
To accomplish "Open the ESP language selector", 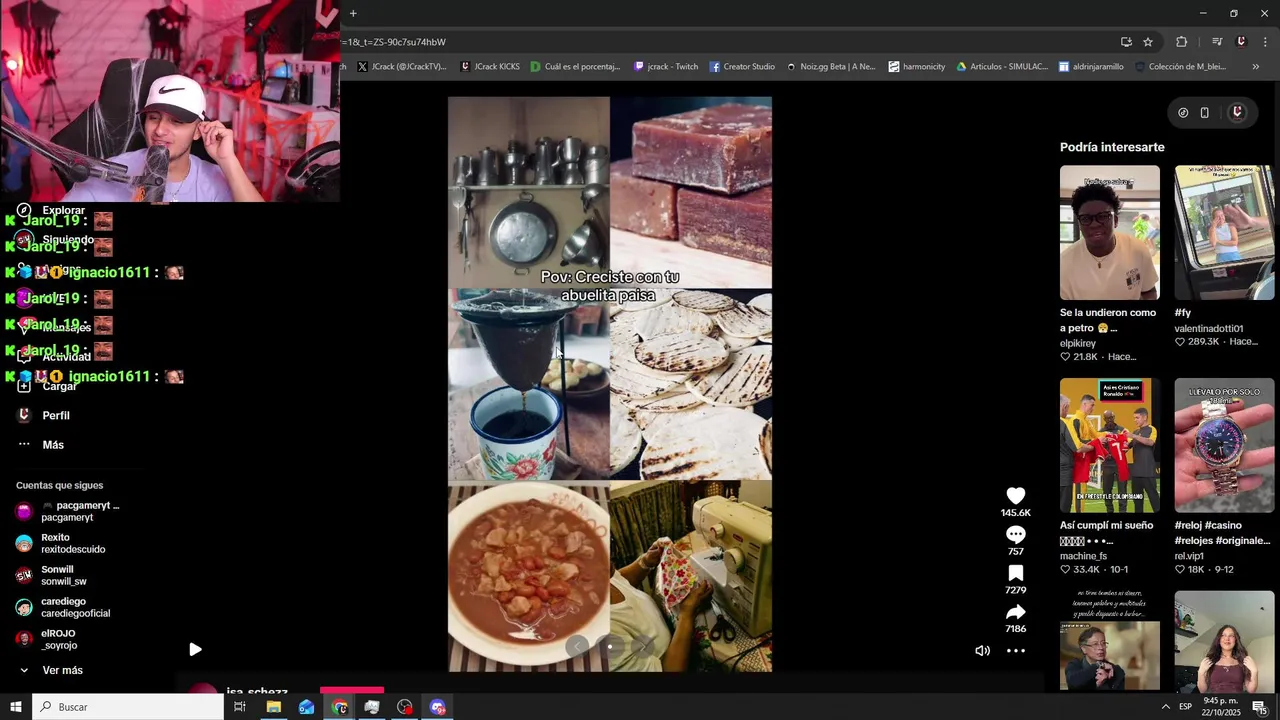I will coord(1185,707).
